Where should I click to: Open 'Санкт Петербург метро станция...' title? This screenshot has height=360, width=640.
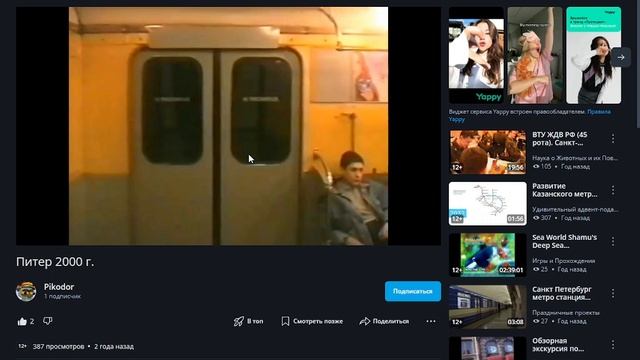pos(562,293)
